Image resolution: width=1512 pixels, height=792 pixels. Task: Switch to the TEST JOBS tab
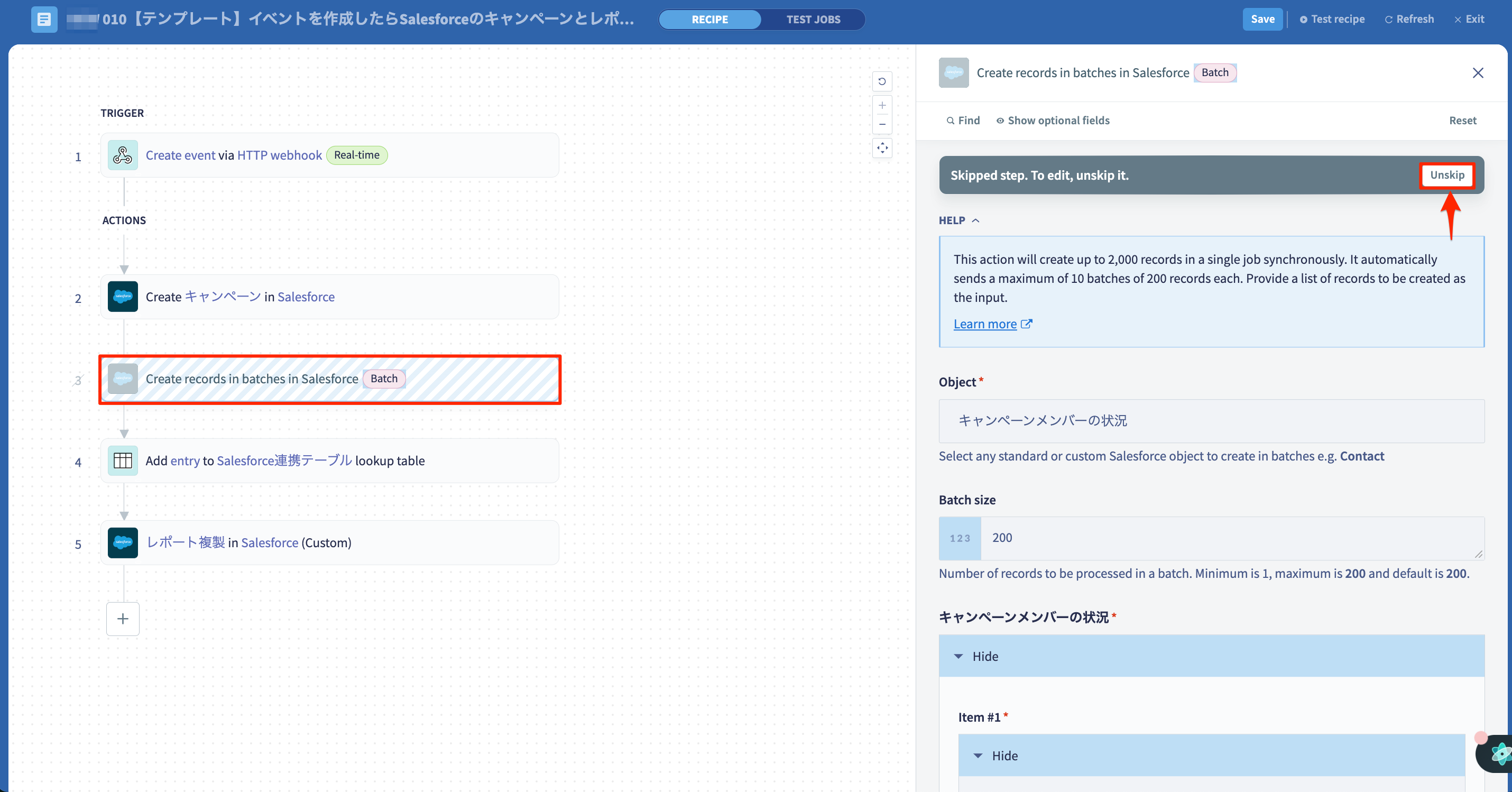pos(813,20)
